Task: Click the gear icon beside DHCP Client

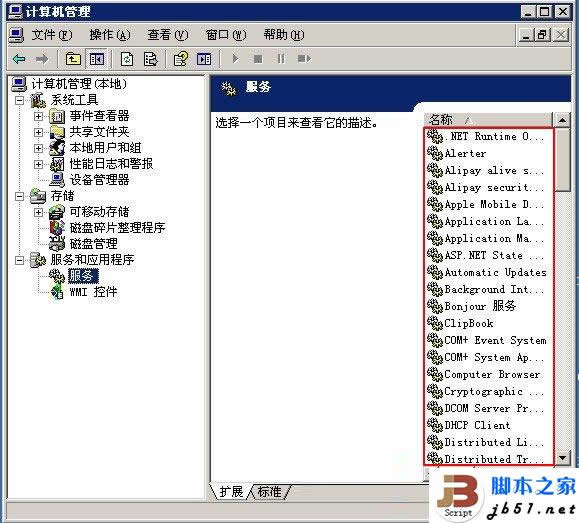Action: click(x=435, y=425)
